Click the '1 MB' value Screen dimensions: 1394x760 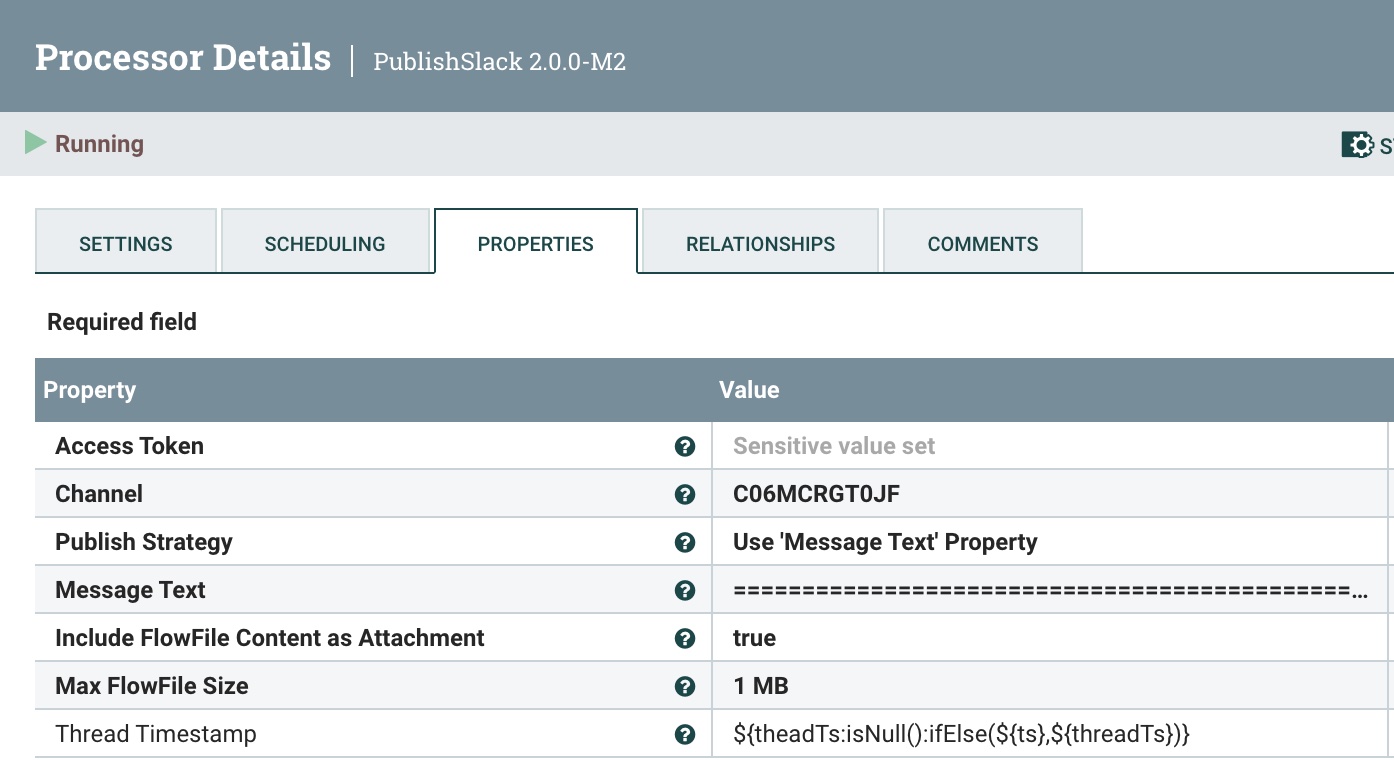coord(760,686)
